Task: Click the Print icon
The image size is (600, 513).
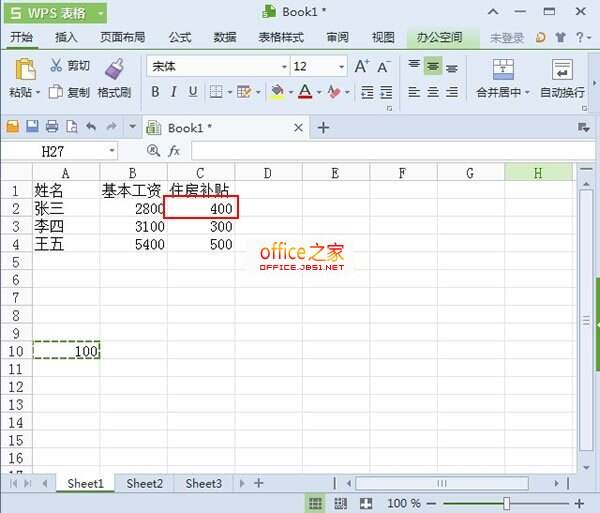Action: pyautogui.click(x=52, y=126)
